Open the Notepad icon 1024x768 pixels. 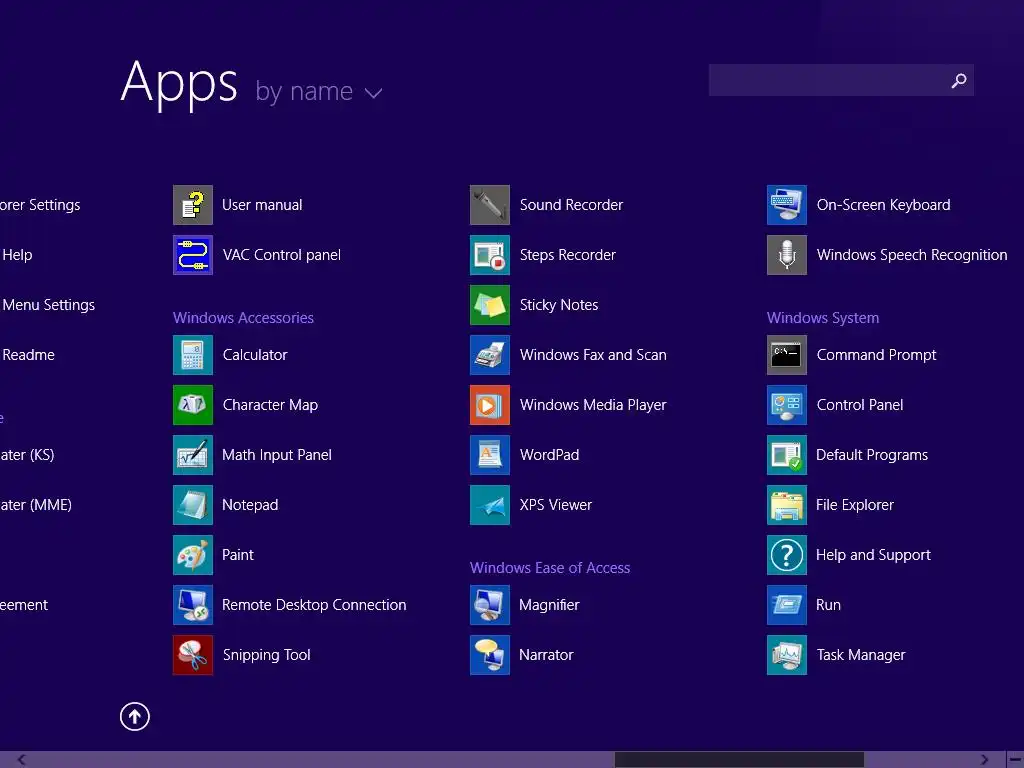[x=193, y=505]
